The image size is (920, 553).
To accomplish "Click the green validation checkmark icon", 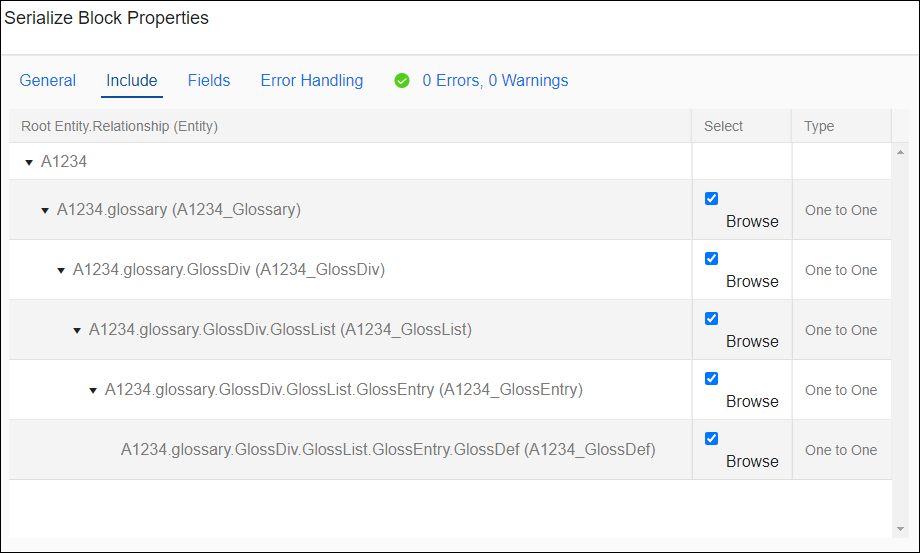I will (402, 81).
